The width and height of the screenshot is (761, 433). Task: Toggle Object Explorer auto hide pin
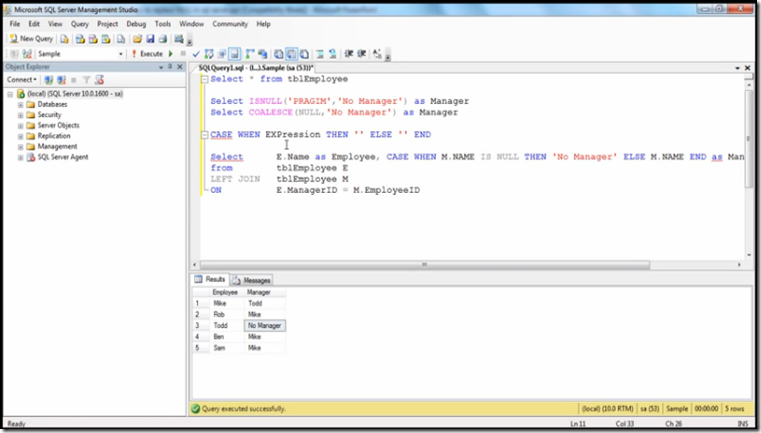click(170, 67)
